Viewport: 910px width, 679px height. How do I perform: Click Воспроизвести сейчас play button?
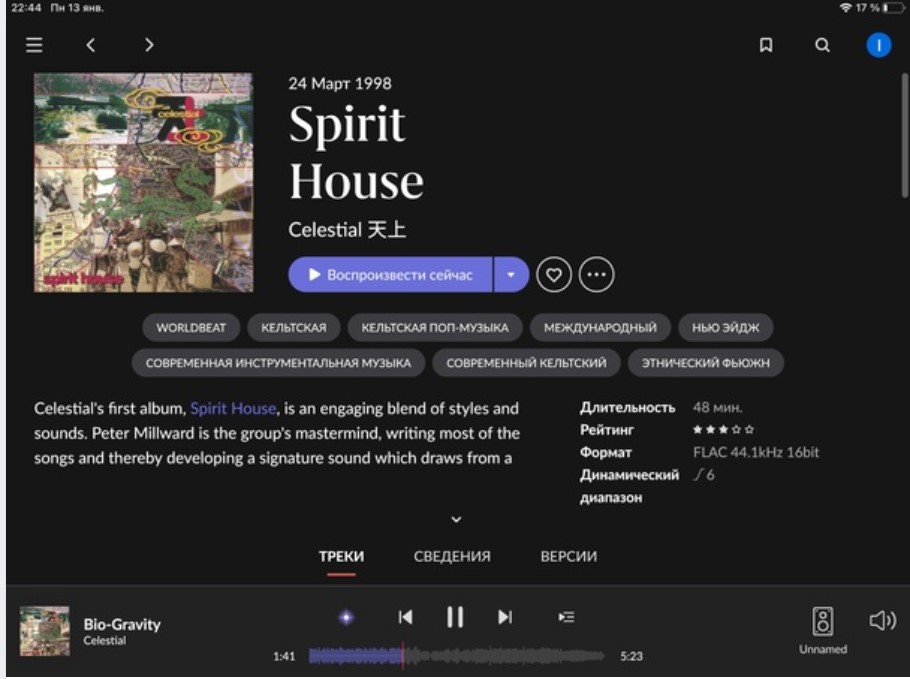tap(390, 275)
